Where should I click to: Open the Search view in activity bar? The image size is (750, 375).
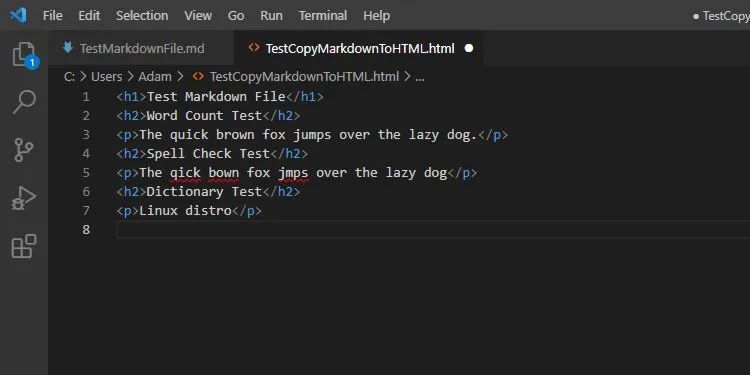pos(24,101)
